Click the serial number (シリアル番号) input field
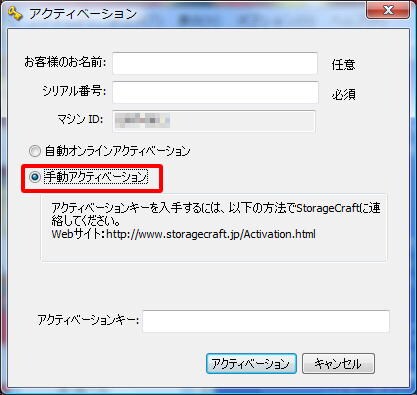Viewport: 417px width, 395px height. [215, 92]
